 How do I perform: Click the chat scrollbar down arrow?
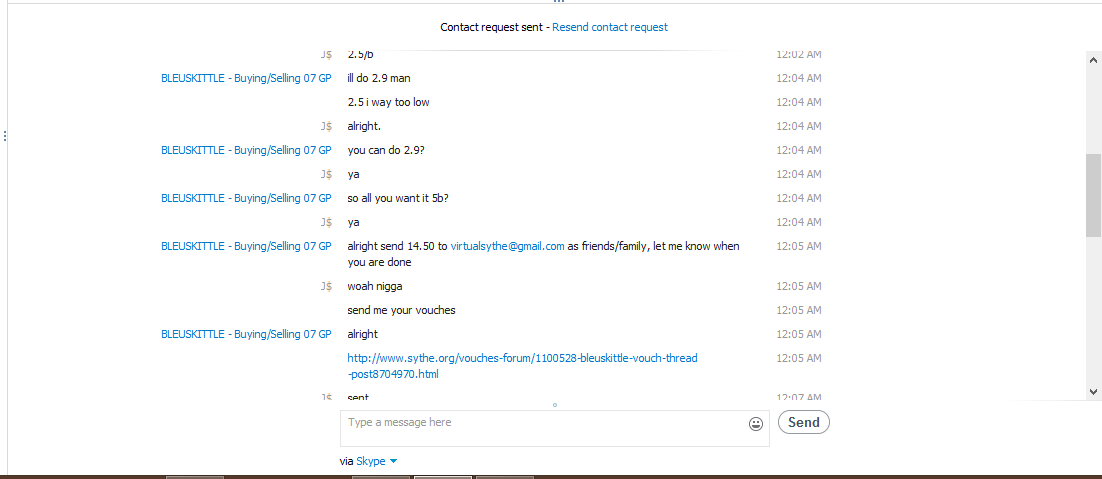1094,391
